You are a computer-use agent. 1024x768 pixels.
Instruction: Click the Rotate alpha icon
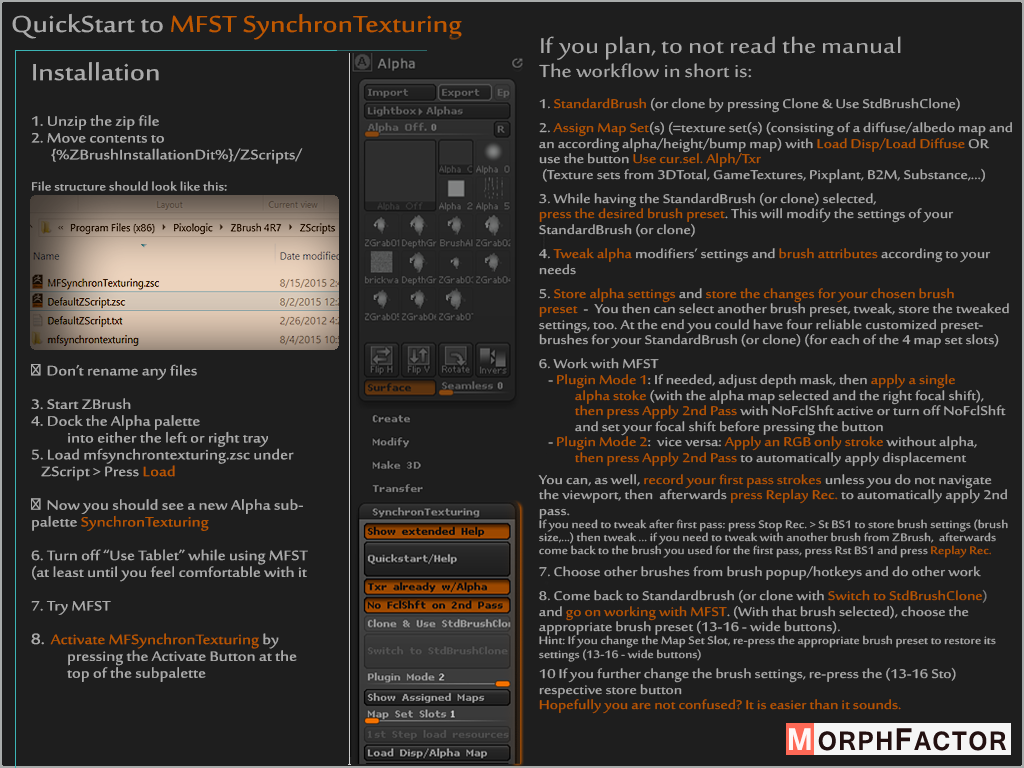tap(456, 360)
